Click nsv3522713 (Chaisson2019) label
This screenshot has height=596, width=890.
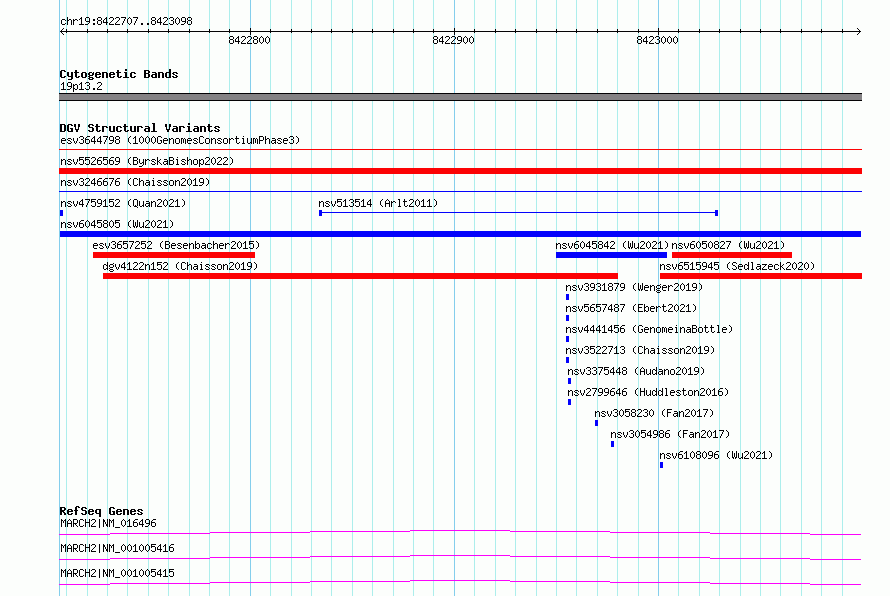640,350
